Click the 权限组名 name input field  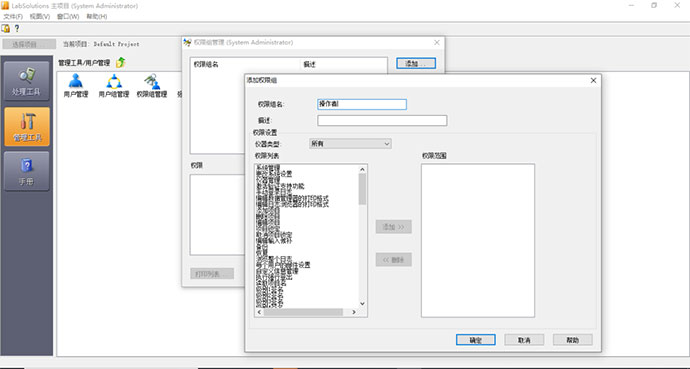[x=362, y=104]
